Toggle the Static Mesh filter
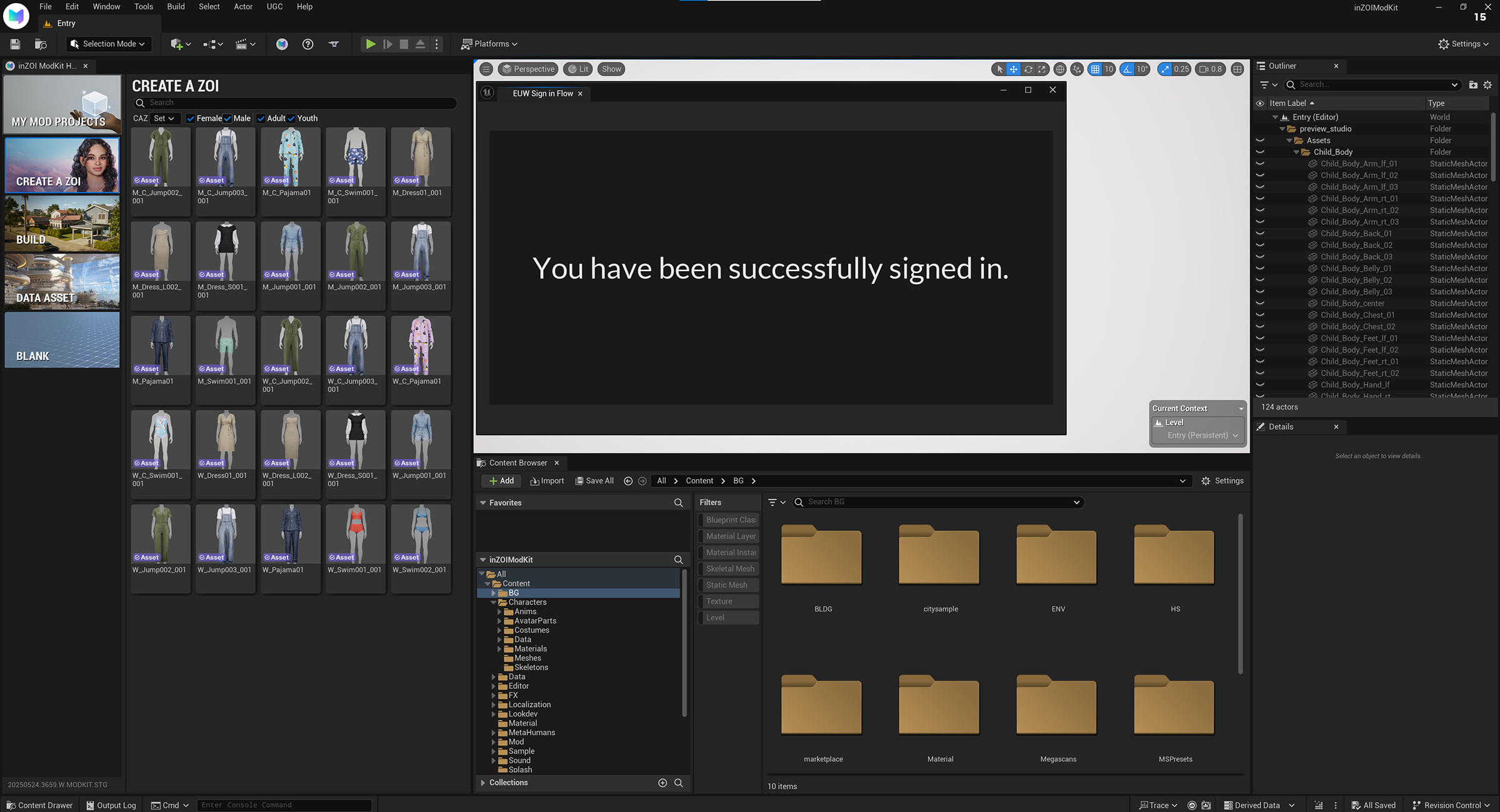 click(x=728, y=585)
